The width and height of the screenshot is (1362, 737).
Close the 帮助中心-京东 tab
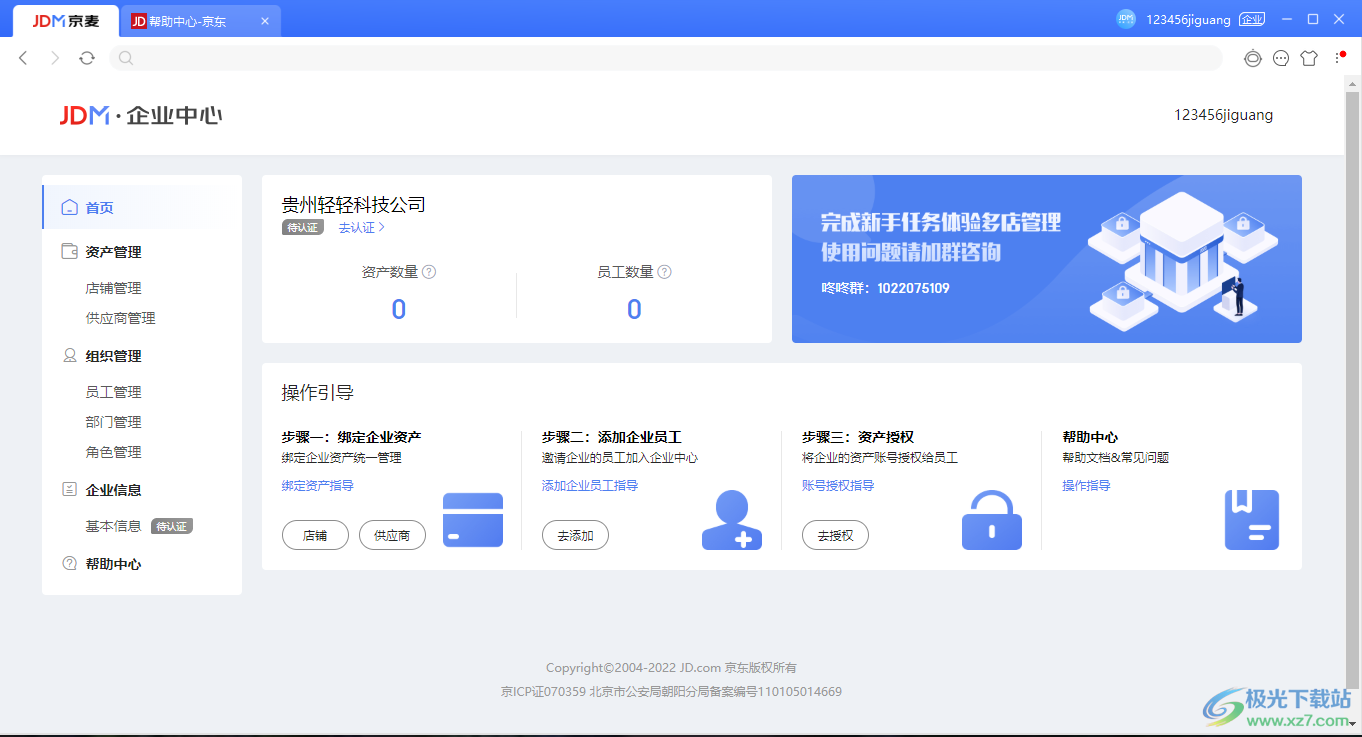[x=265, y=21]
